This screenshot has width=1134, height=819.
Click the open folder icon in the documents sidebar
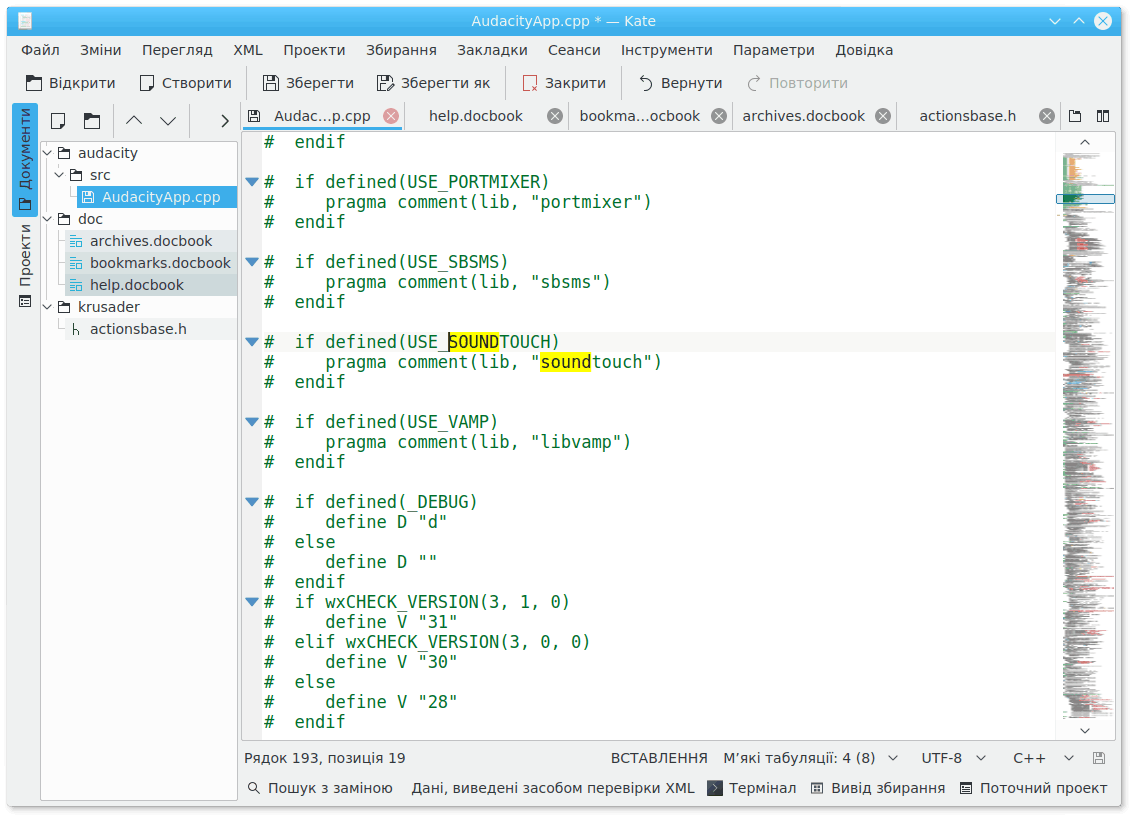pyautogui.click(x=92, y=121)
